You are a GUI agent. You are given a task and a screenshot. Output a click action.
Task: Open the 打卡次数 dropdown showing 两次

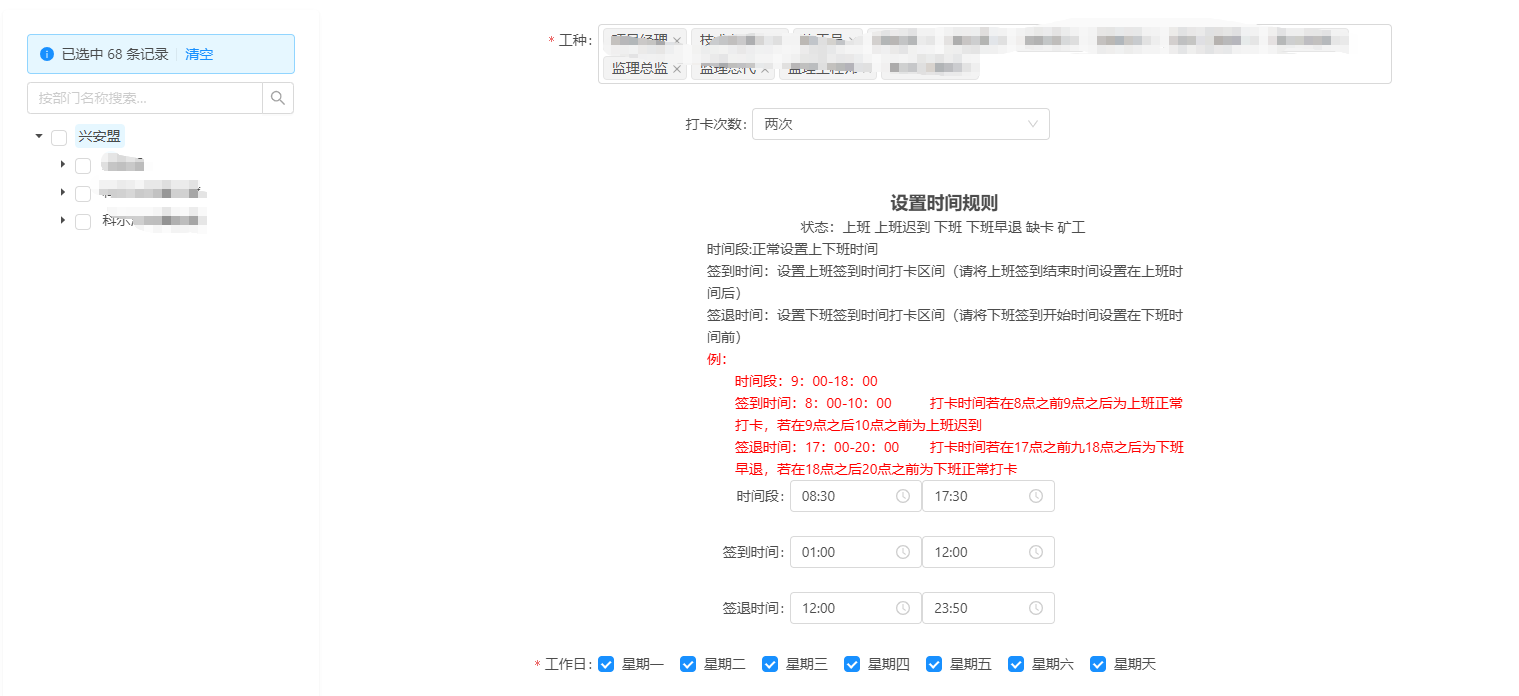[901, 124]
